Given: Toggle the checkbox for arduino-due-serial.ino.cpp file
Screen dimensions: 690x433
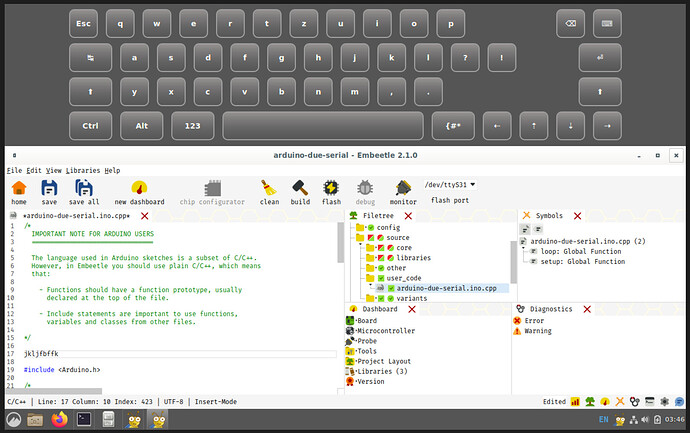Looking at the screenshot, I should (391, 288).
